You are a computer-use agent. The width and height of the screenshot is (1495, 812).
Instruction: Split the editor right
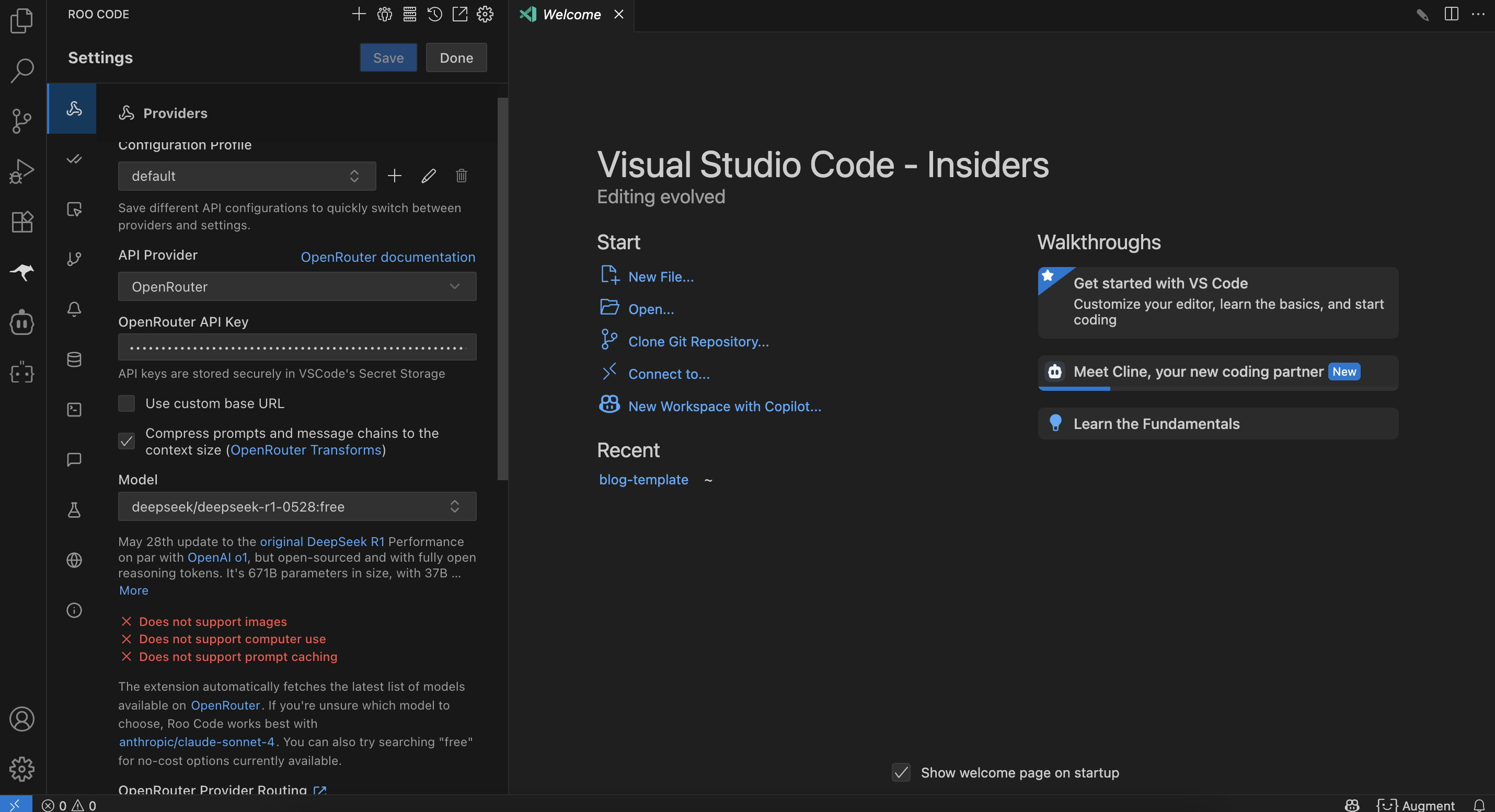coord(1451,14)
